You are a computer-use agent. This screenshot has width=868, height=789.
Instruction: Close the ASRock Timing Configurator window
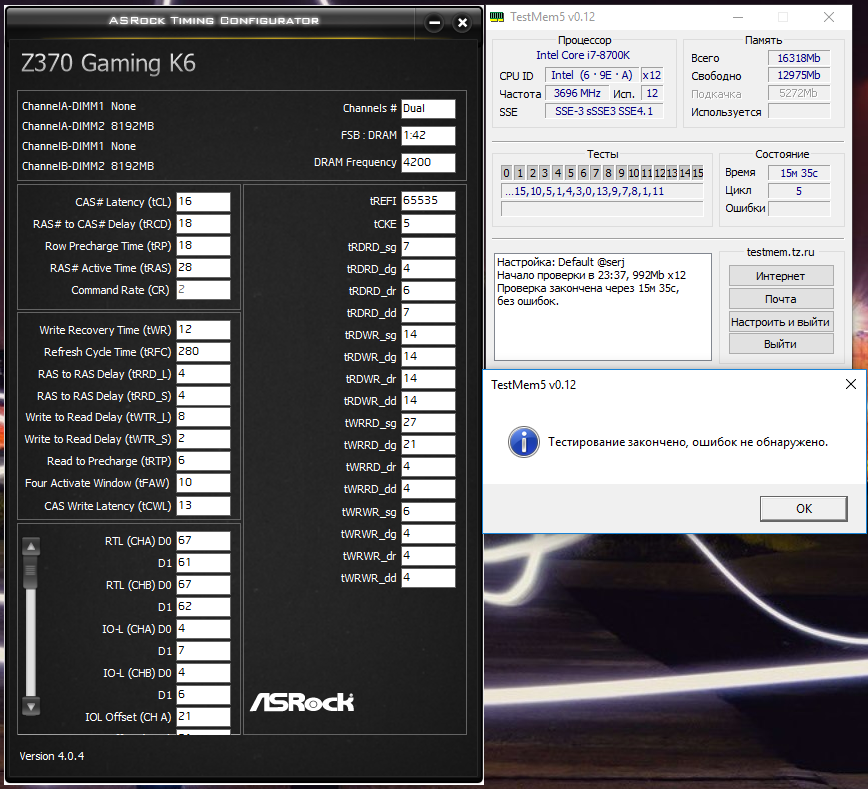pos(463,23)
